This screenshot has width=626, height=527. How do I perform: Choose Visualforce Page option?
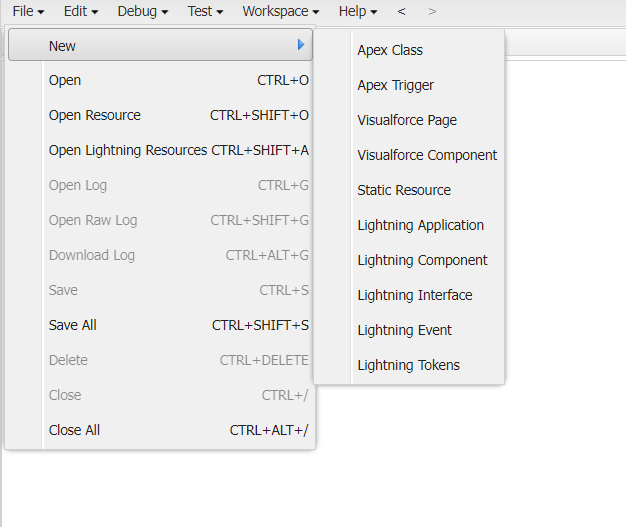pyautogui.click(x=407, y=120)
